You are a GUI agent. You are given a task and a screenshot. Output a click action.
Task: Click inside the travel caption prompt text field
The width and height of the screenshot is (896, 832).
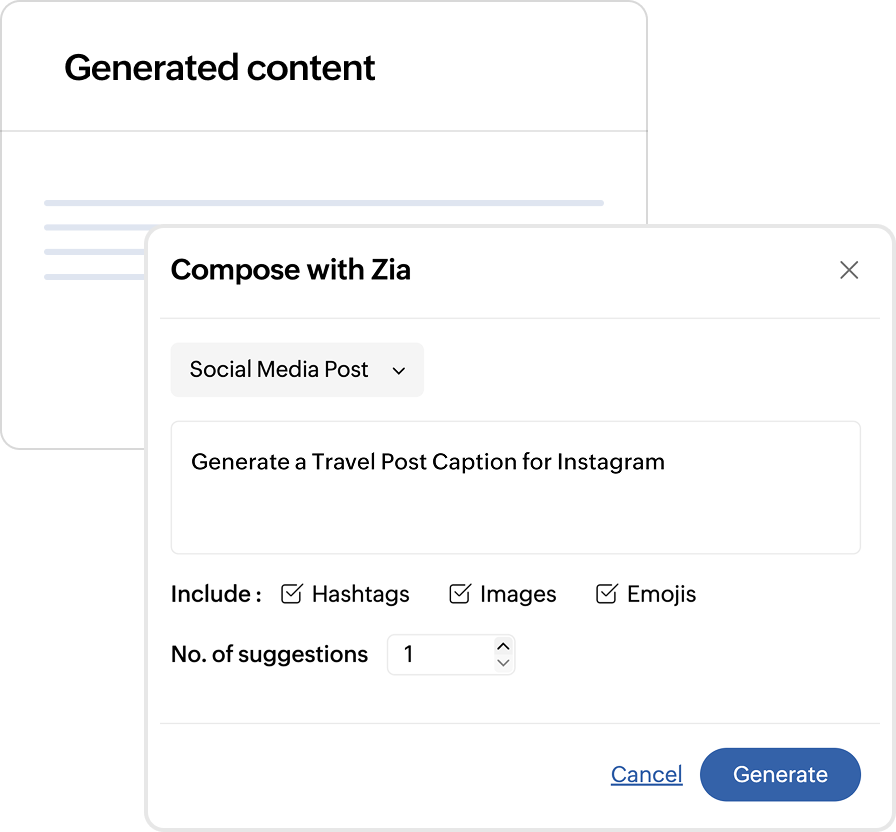[515, 487]
